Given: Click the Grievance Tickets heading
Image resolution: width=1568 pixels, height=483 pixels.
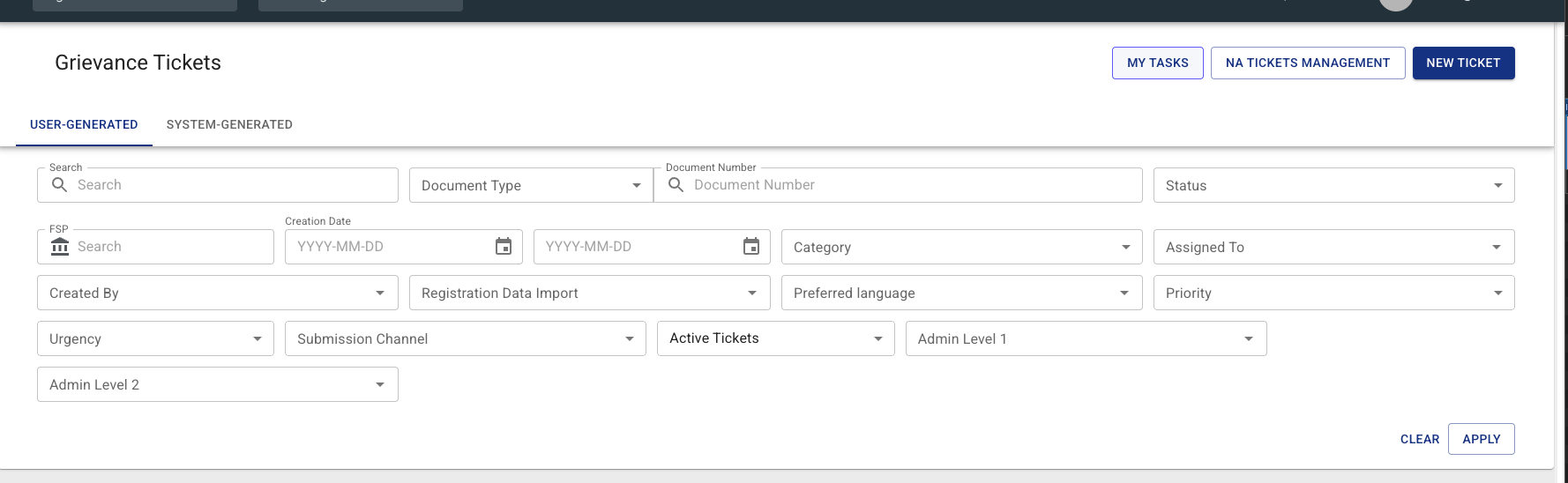Looking at the screenshot, I should 138,63.
